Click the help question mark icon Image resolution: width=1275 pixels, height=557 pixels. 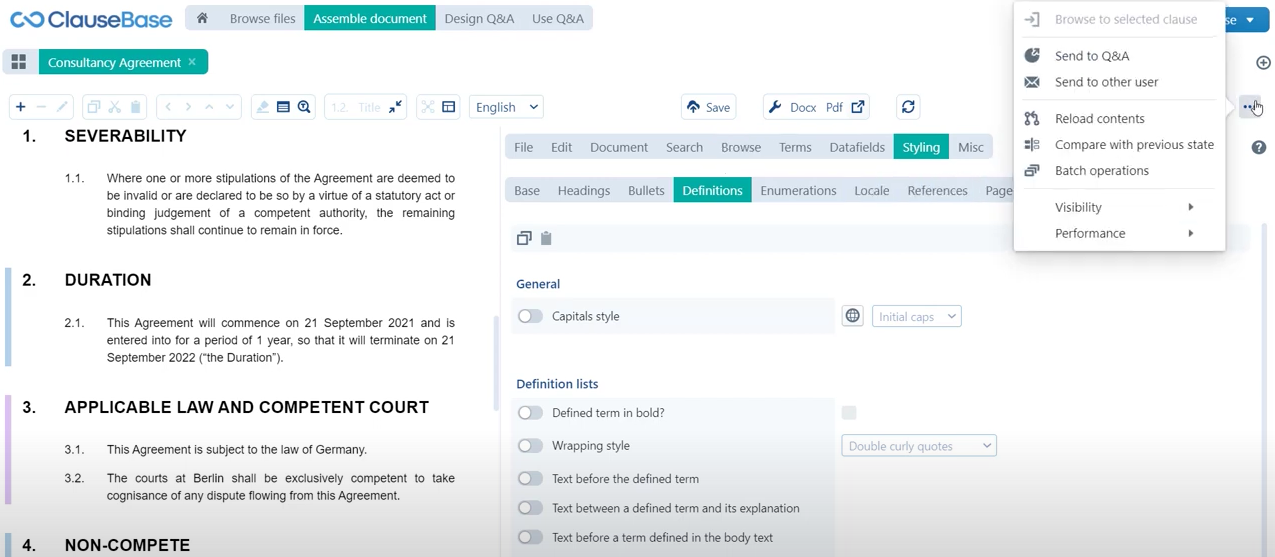[1258, 147]
